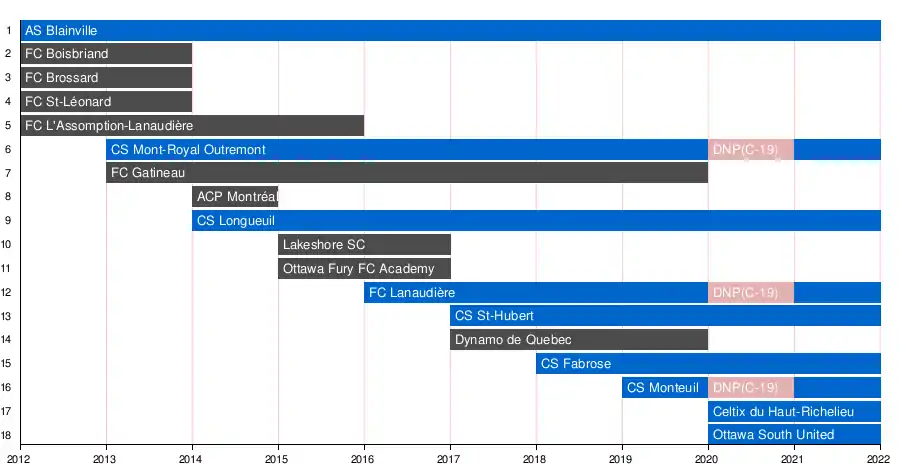The image size is (900, 464).
Task: Click the CS Monteuil label
Action: coord(663,388)
